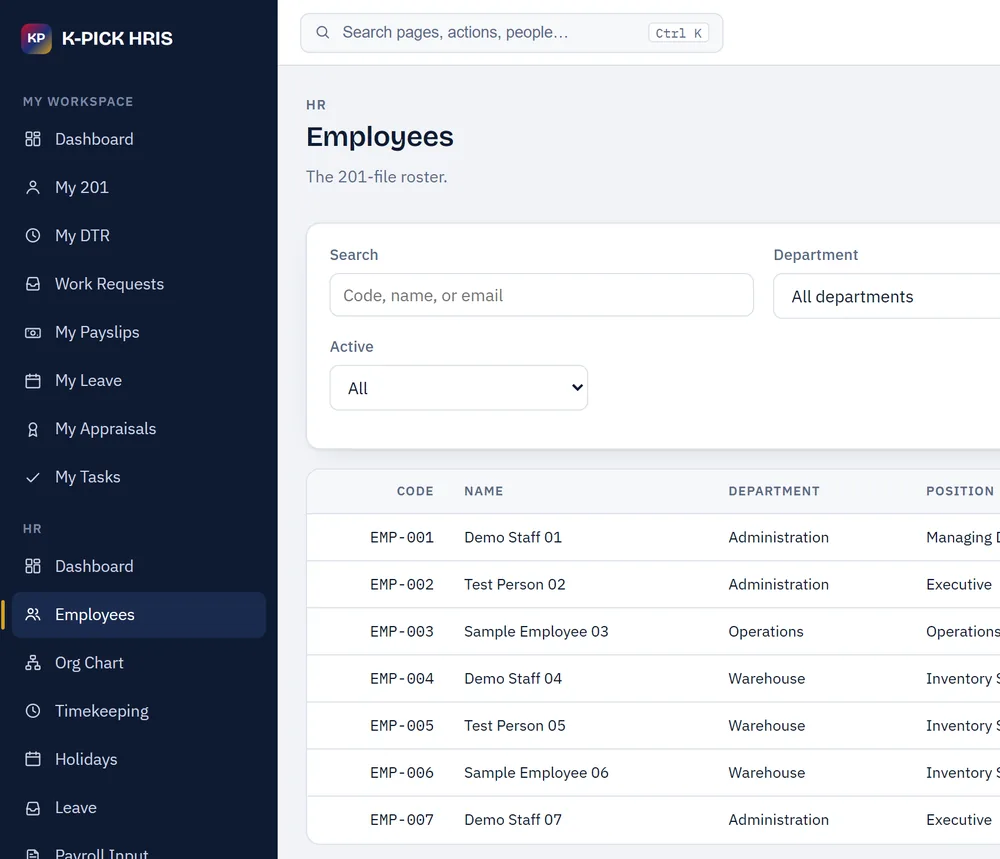Open the Demo Staff 04 record
This screenshot has height=859, width=1000.
513,679
